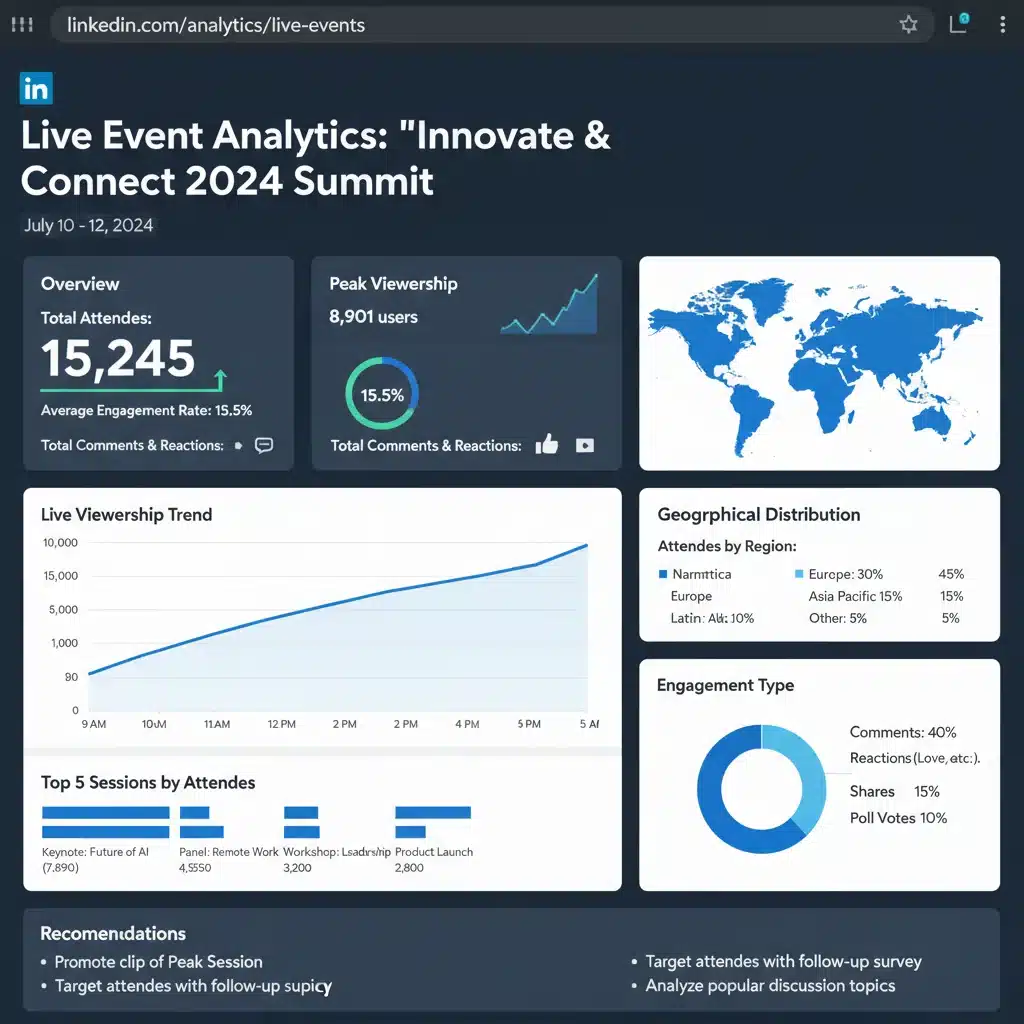The image size is (1024, 1024).
Task: Click the Product Launch session bars
Action: tap(432, 822)
